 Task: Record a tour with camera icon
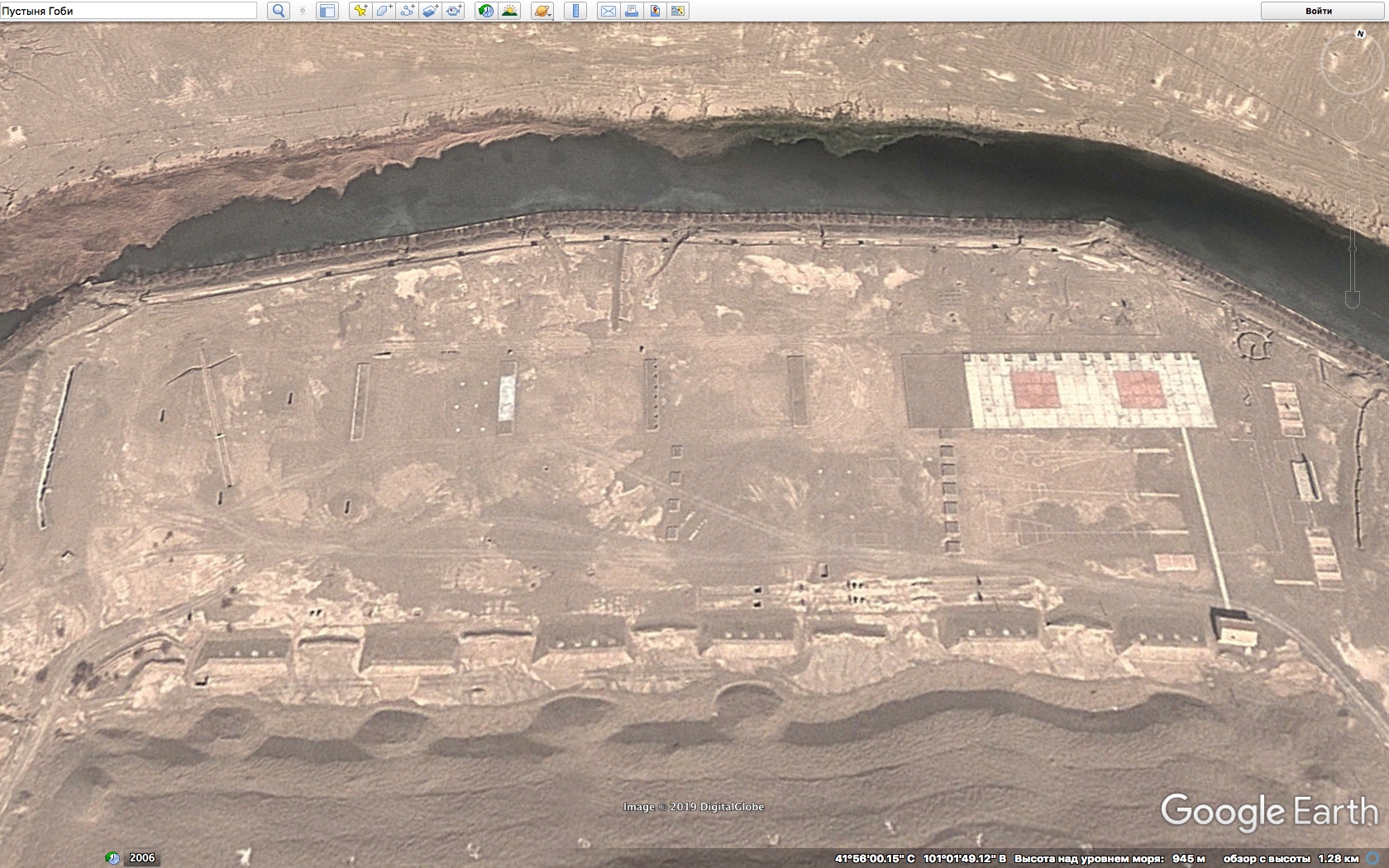coord(454,11)
